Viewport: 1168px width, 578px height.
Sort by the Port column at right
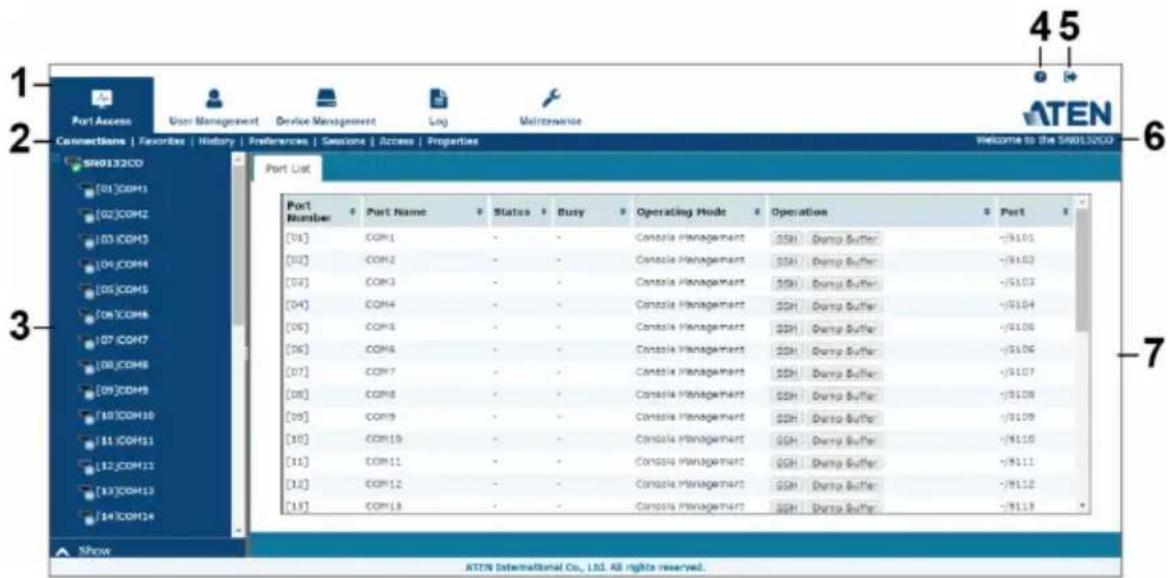[x=1033, y=212]
